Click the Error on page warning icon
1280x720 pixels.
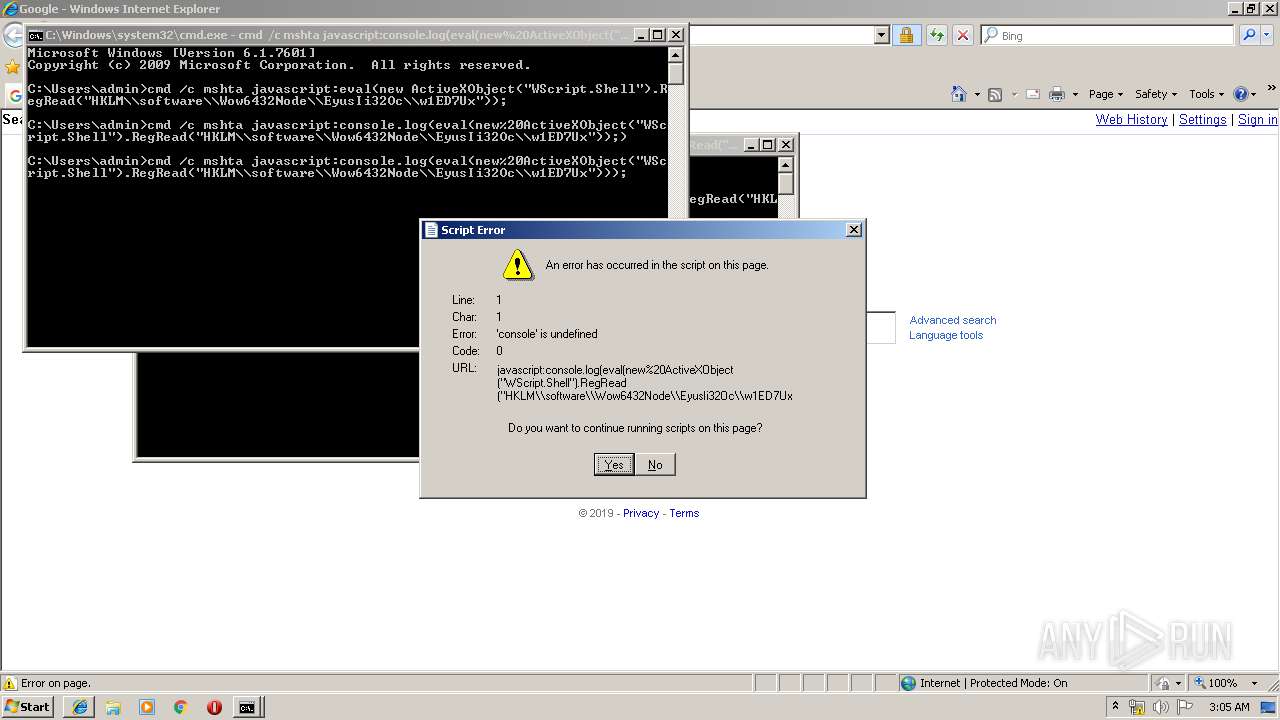[10, 683]
